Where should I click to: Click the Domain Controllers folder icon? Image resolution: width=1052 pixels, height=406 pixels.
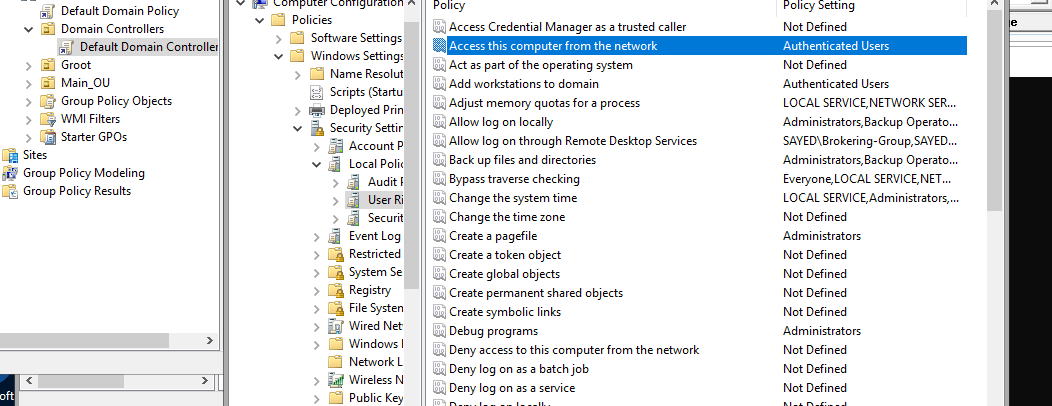tap(48, 29)
